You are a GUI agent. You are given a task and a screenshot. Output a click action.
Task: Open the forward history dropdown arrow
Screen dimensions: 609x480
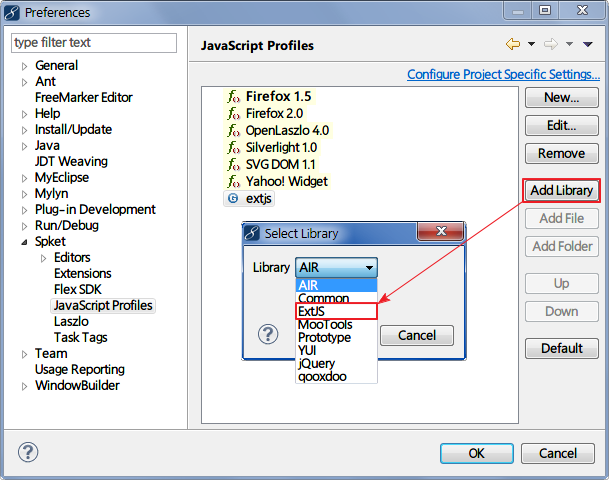coord(569,44)
